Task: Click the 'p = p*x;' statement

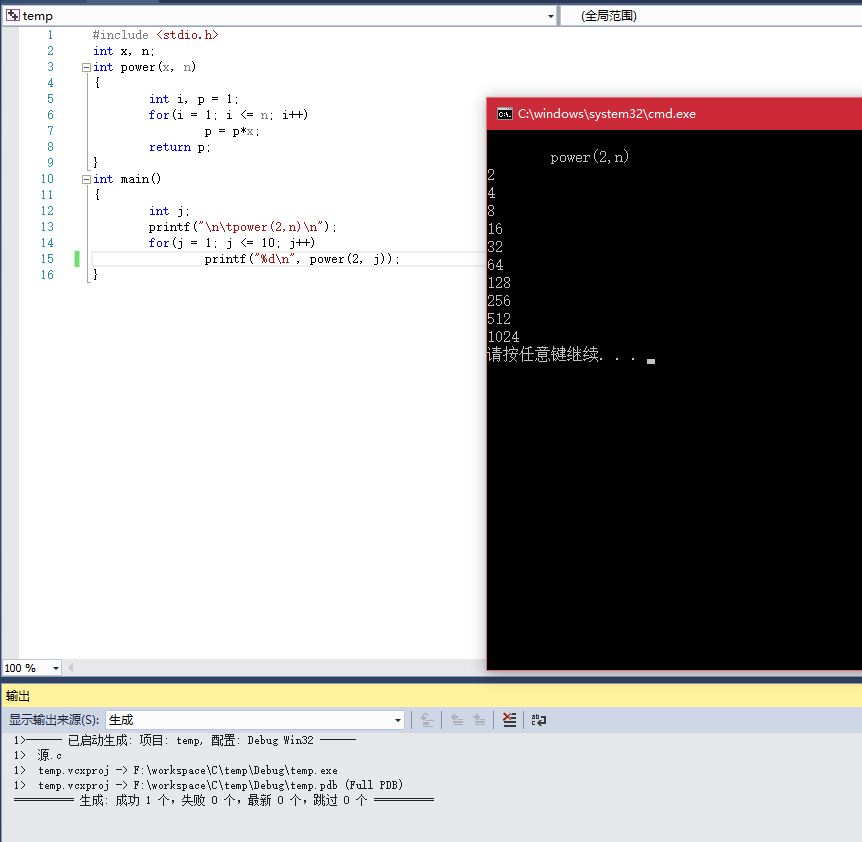Action: click(231, 131)
